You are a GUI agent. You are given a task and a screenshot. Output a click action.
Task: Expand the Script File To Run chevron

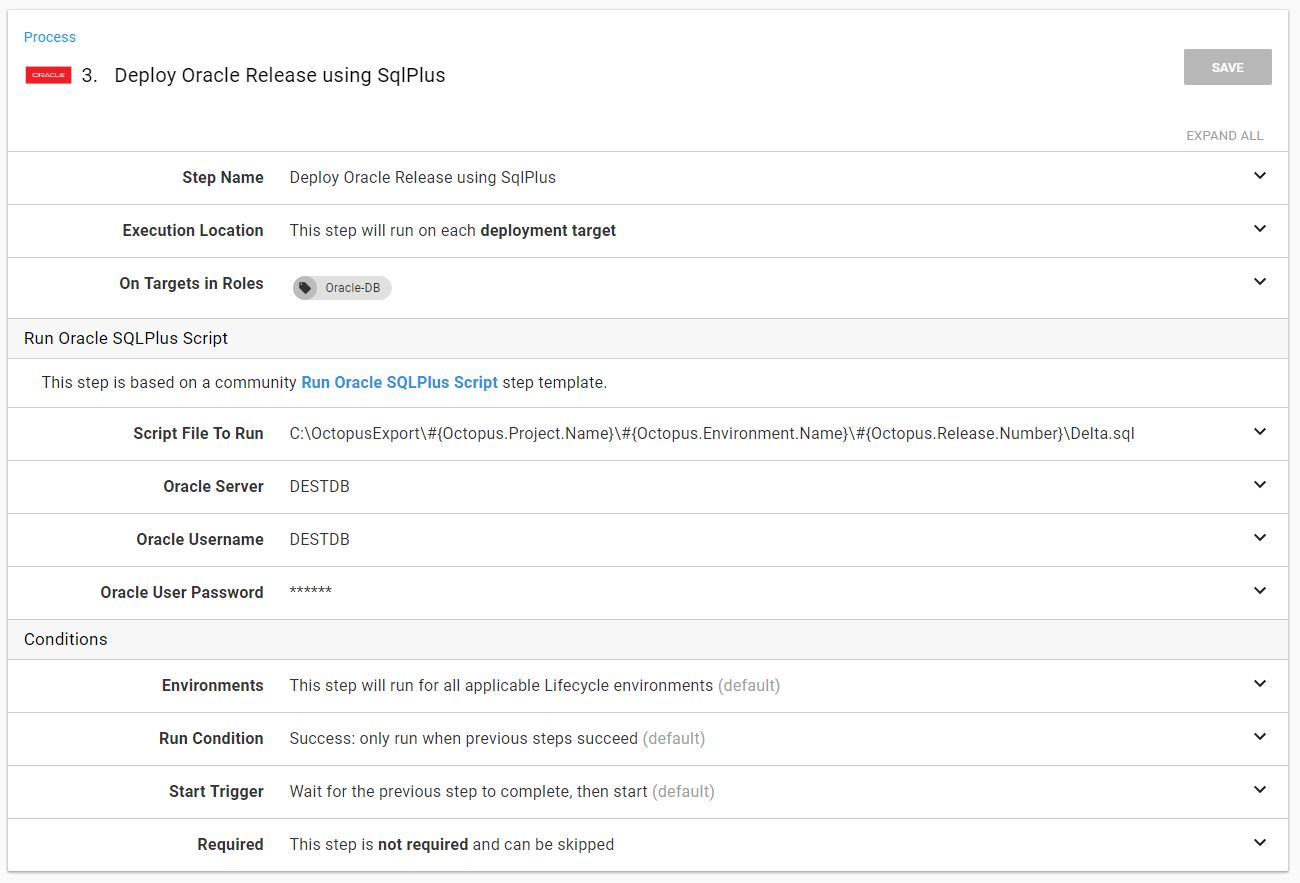pyautogui.click(x=1259, y=432)
